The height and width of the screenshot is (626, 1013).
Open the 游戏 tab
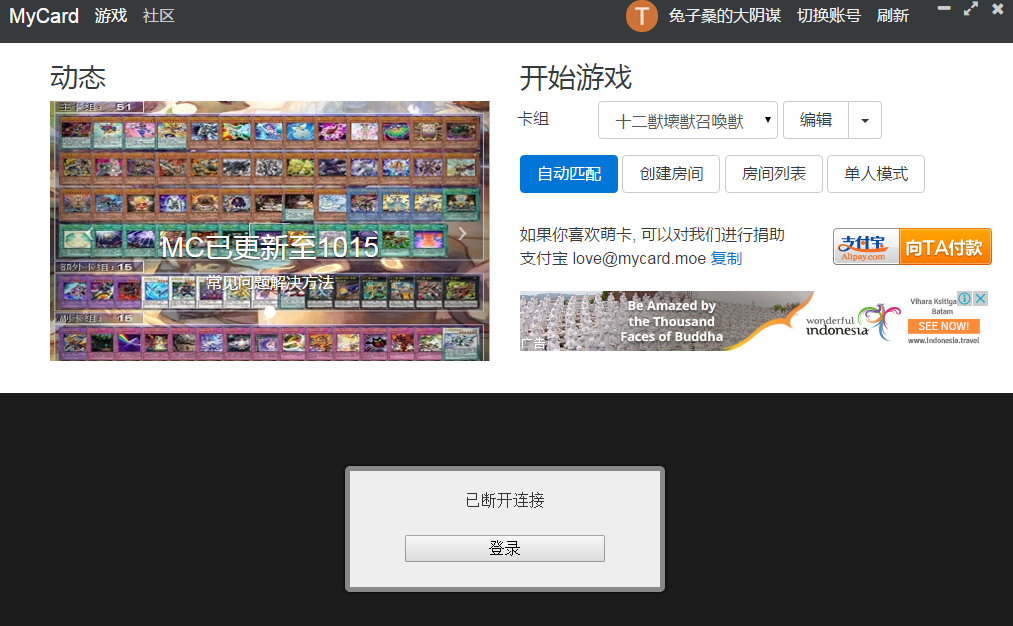point(111,16)
